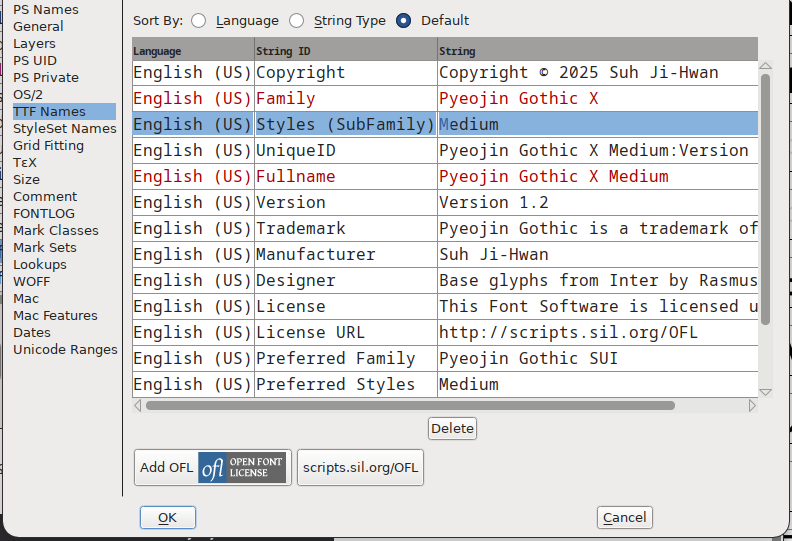Select the Designer string cell
The height and width of the screenshot is (541, 792).
pos(598,280)
